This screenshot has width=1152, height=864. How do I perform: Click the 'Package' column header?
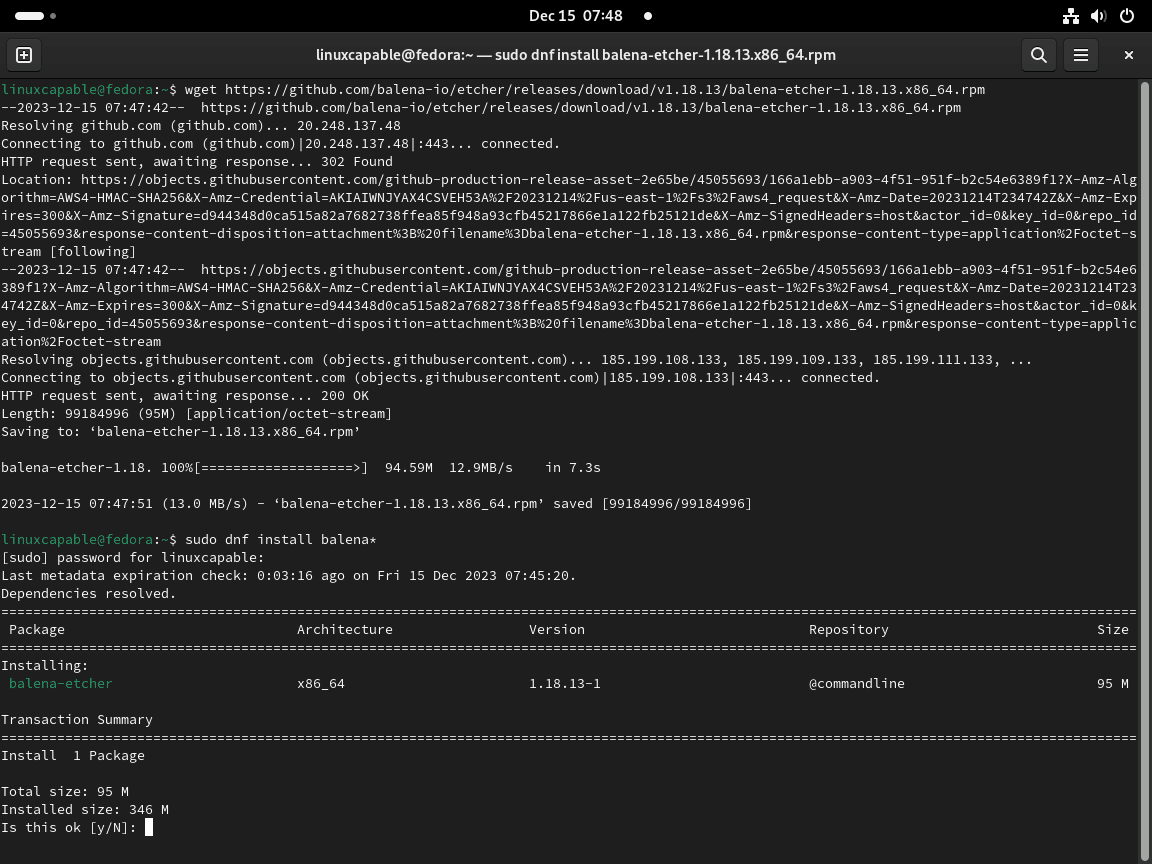37,629
